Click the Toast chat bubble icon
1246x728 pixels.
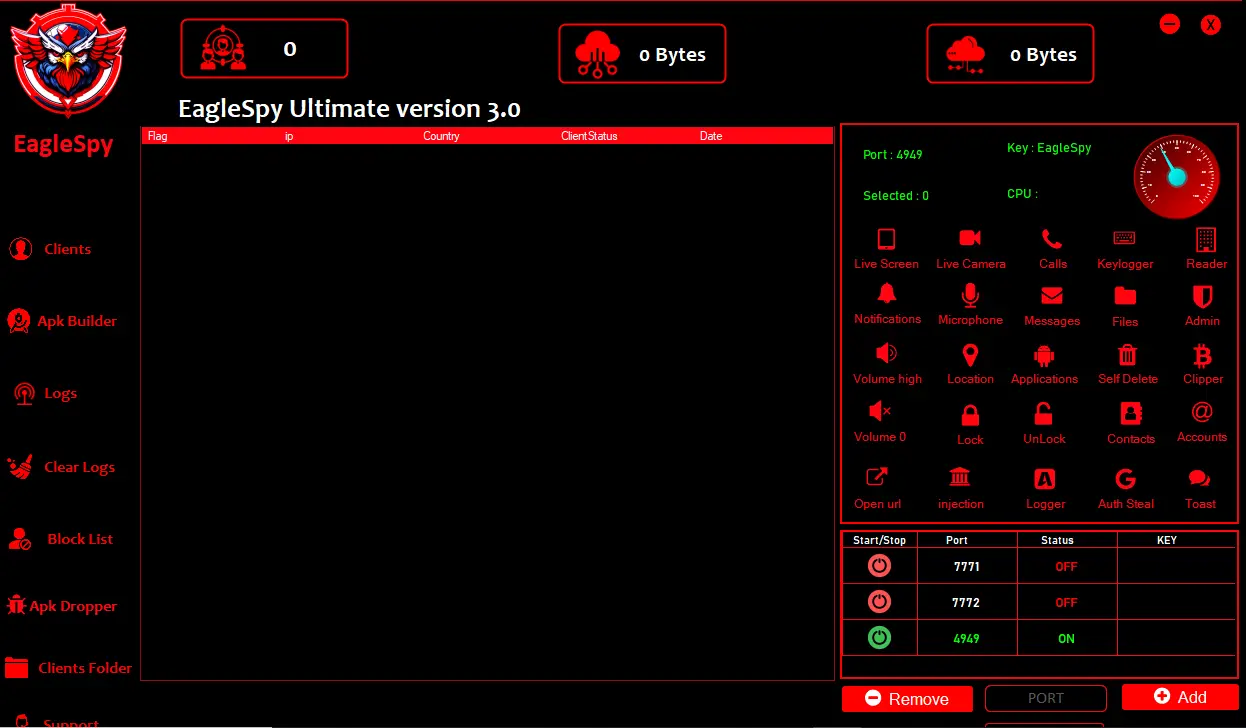click(x=1199, y=479)
